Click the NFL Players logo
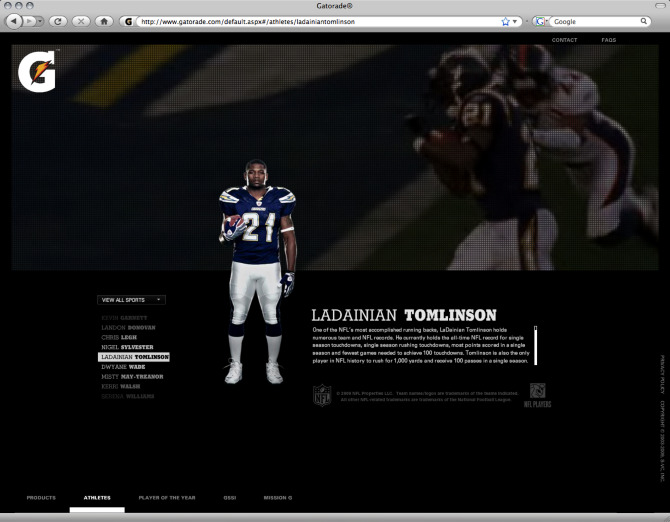Viewport: 670px width, 522px height. point(537,394)
